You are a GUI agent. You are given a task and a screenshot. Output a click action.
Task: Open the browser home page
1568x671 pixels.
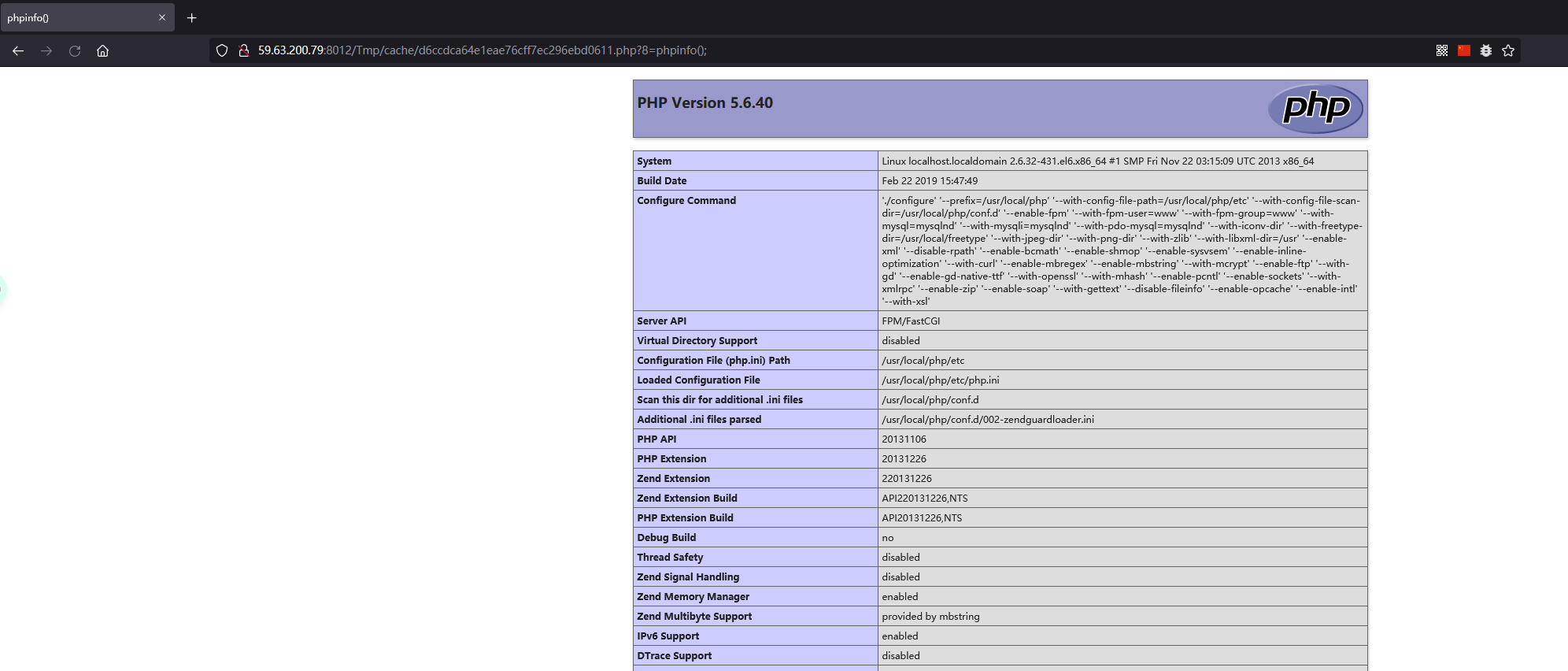[102, 50]
